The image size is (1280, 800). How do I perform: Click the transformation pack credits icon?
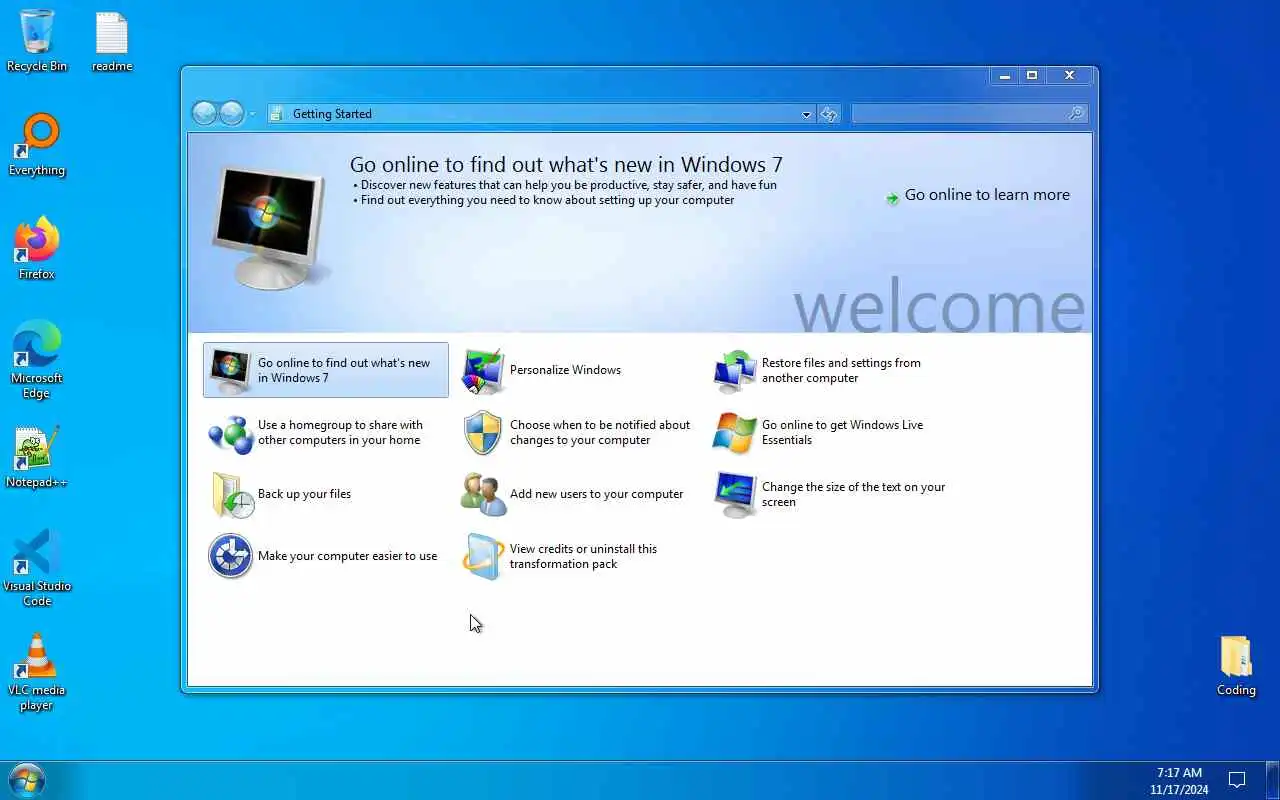pyautogui.click(x=483, y=557)
